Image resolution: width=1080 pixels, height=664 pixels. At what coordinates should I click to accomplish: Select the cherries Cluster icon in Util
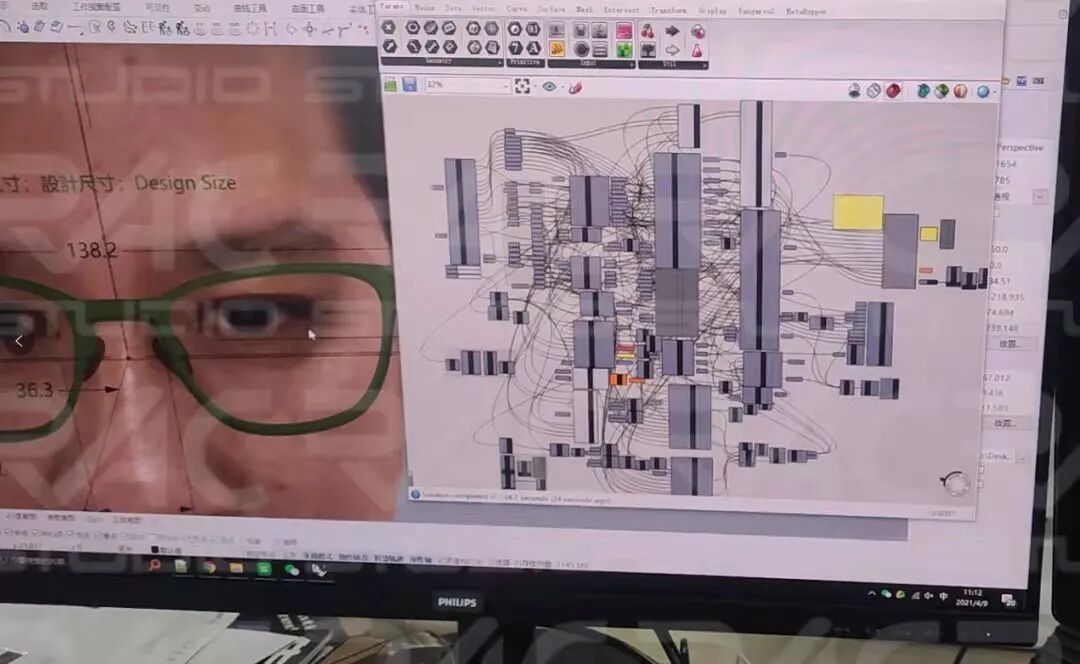click(x=647, y=31)
